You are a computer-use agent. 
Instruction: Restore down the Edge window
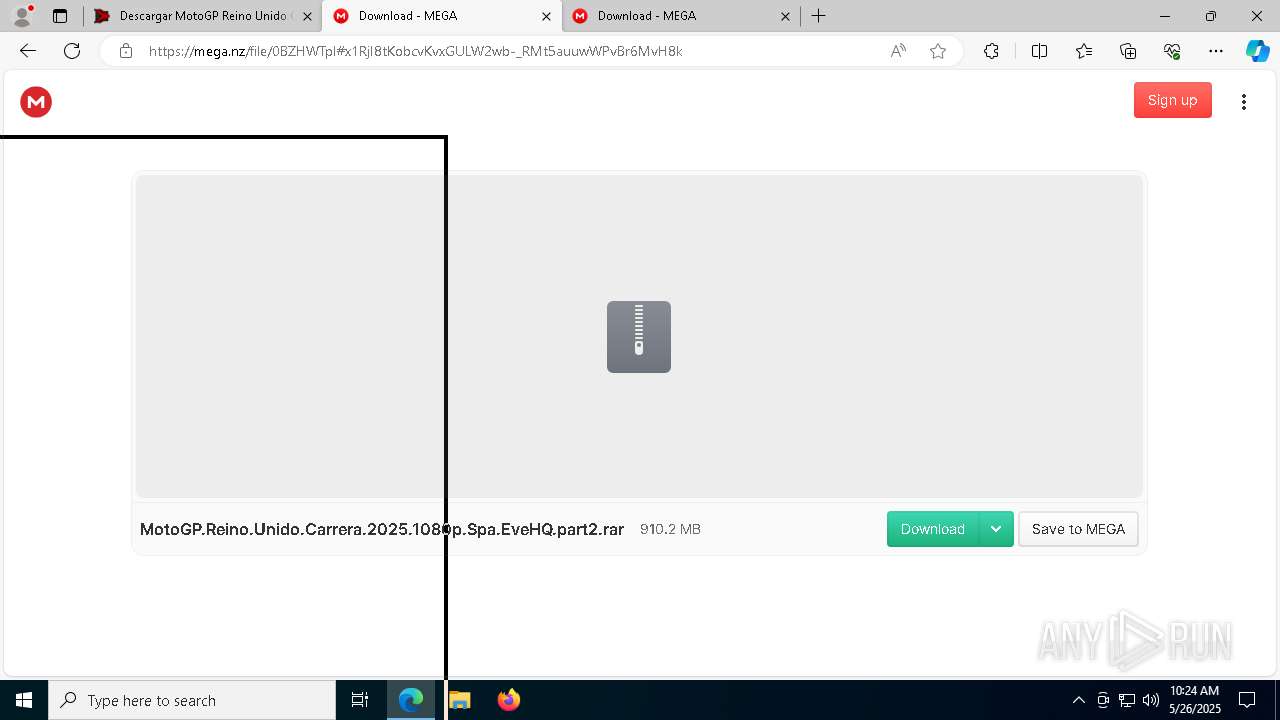(x=1211, y=16)
